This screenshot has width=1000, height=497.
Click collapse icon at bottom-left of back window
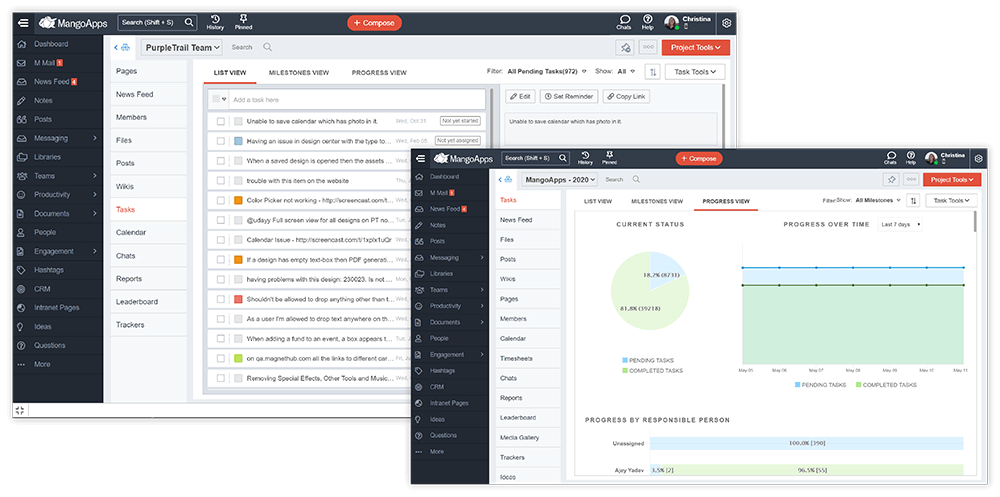tap(20, 410)
